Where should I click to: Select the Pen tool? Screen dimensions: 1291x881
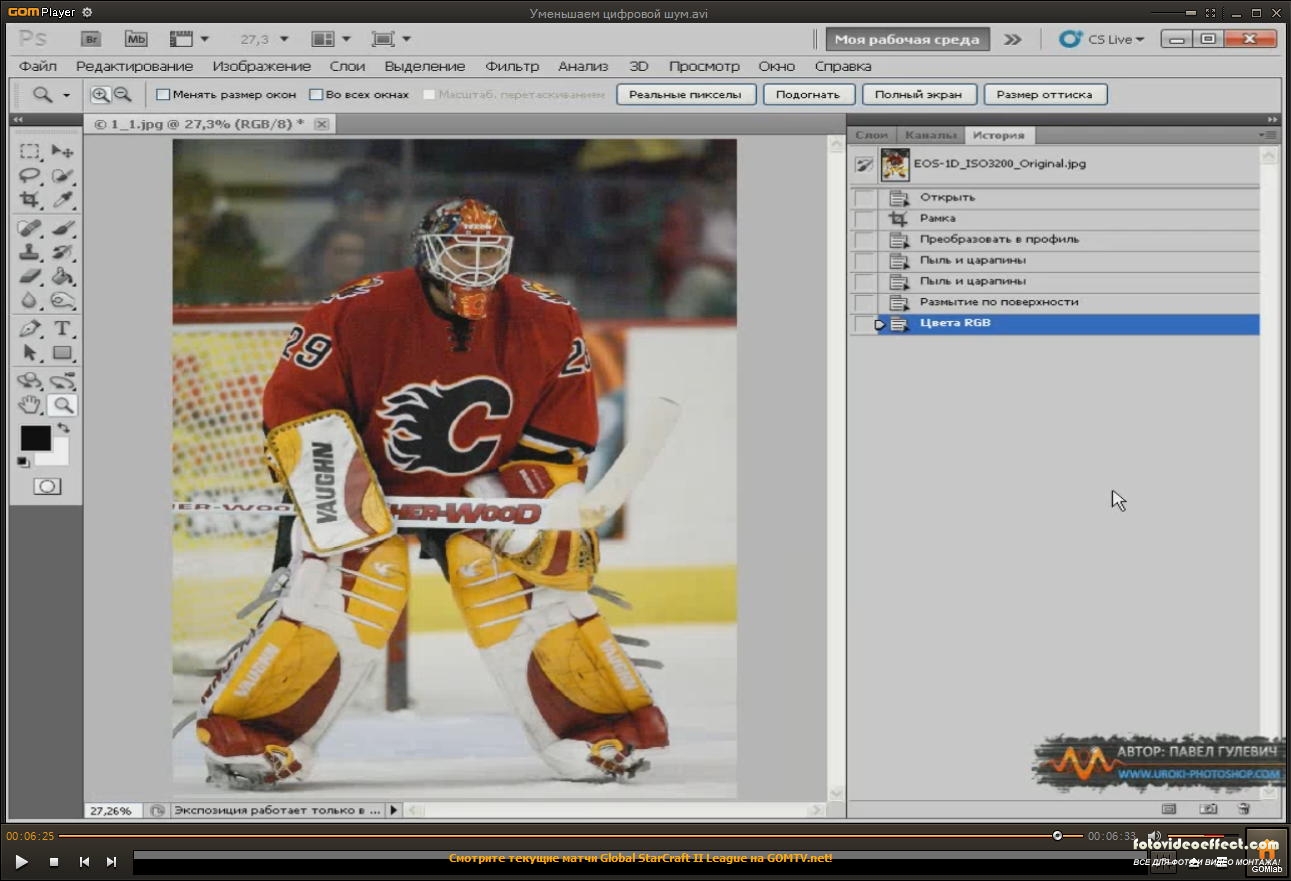point(30,329)
